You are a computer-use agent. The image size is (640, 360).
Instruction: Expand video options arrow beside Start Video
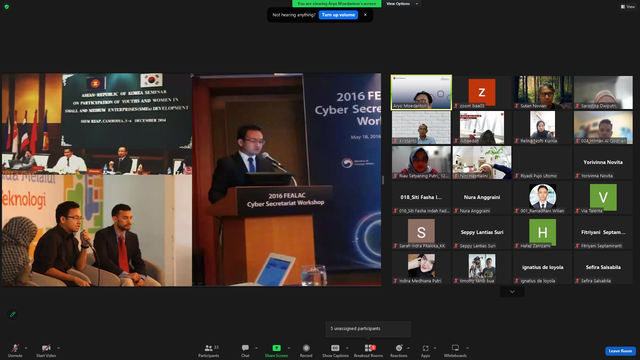58,348
